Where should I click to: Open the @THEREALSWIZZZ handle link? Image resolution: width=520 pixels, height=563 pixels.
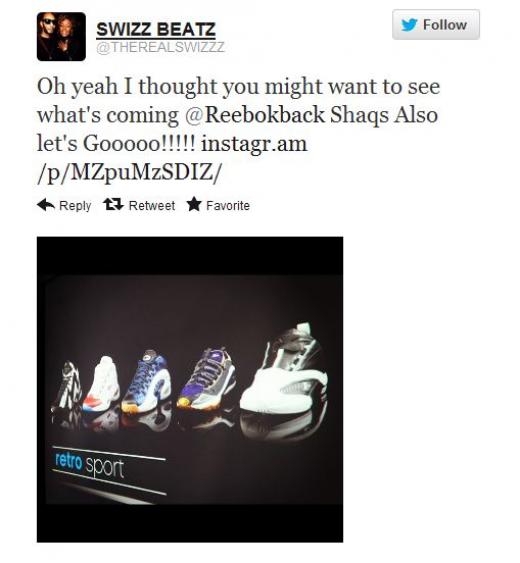[160, 47]
